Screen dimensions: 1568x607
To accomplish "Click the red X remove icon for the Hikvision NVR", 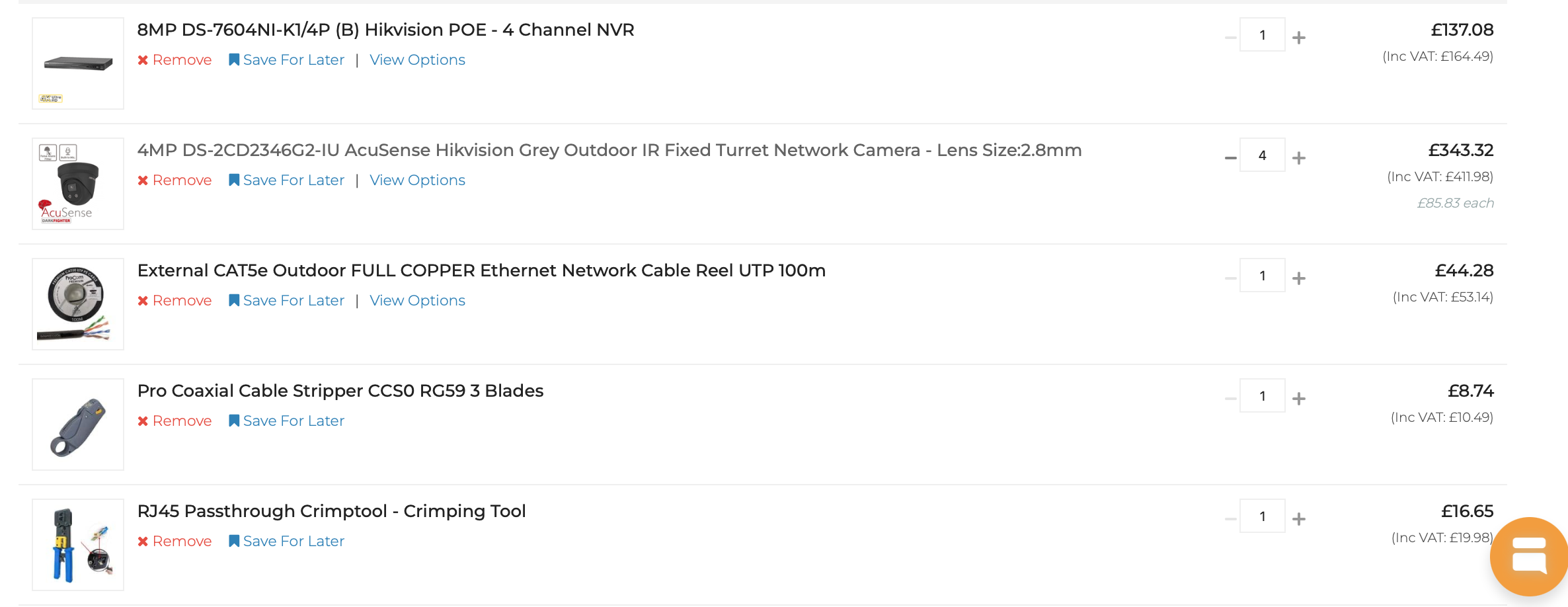I will pyautogui.click(x=143, y=60).
